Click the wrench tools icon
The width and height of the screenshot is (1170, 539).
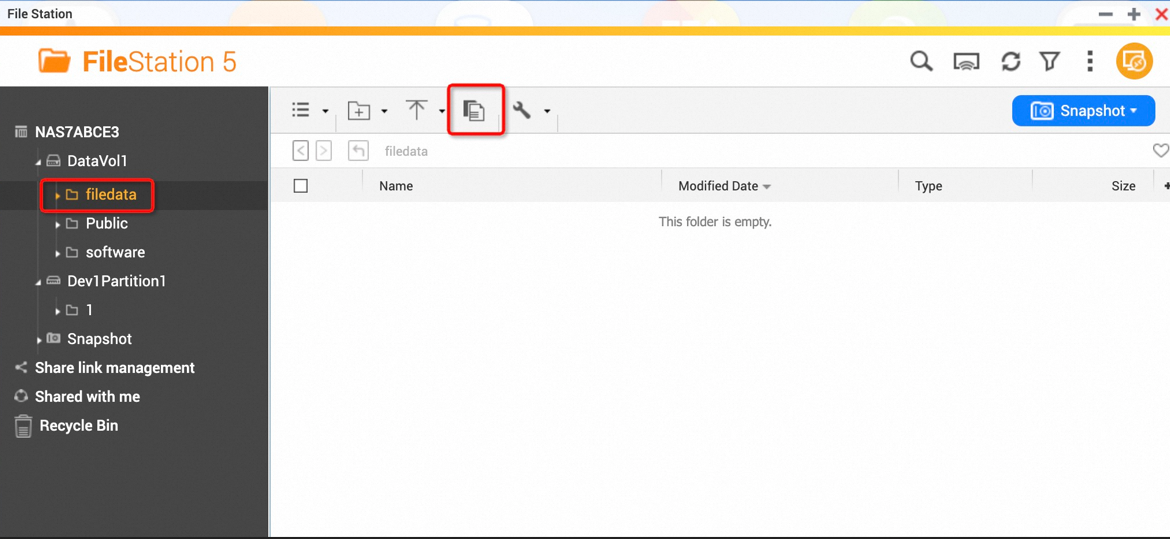(x=522, y=110)
